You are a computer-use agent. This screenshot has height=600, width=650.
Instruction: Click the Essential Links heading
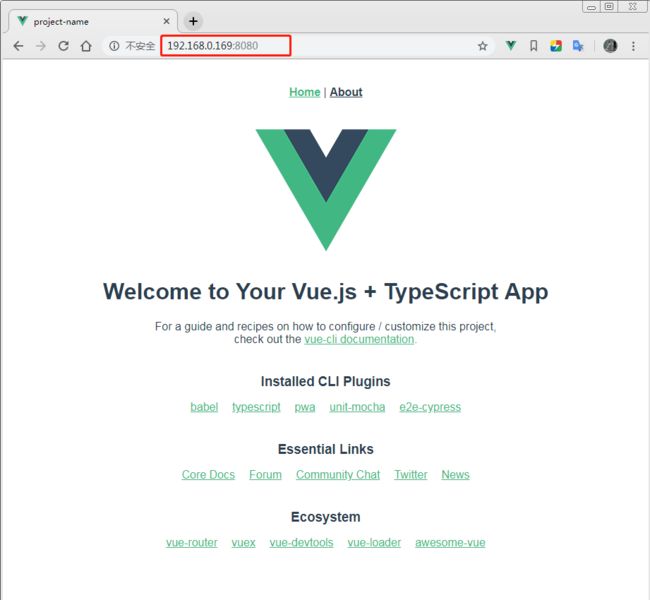325,449
